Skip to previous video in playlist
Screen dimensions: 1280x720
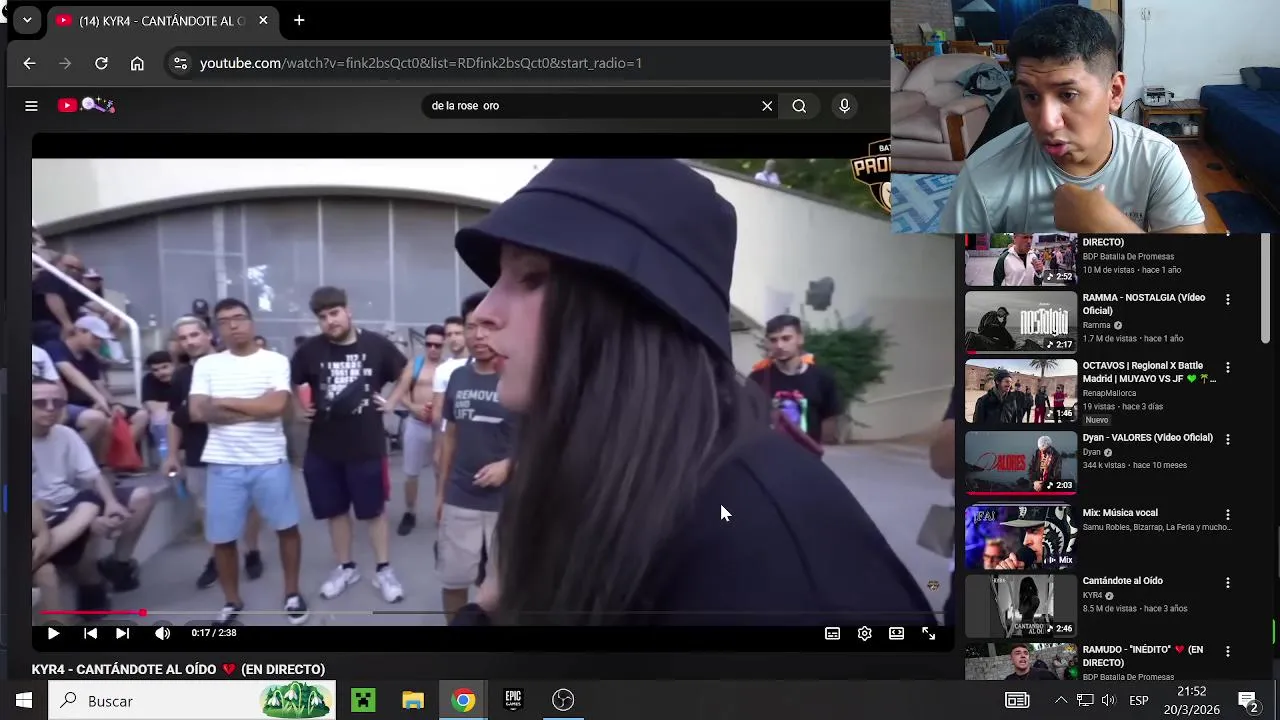(x=90, y=633)
